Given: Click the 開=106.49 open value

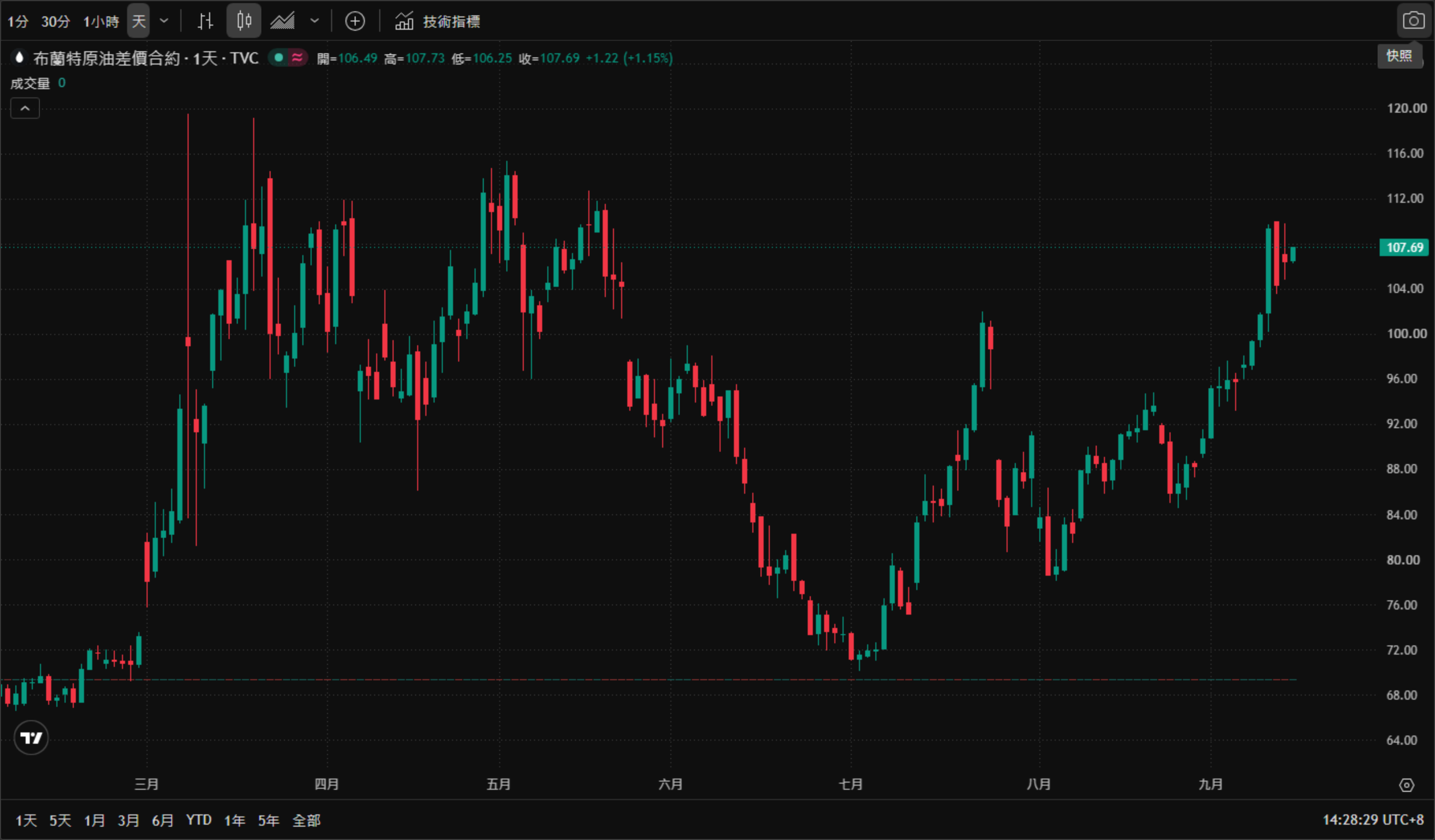Looking at the screenshot, I should pyautogui.click(x=347, y=58).
